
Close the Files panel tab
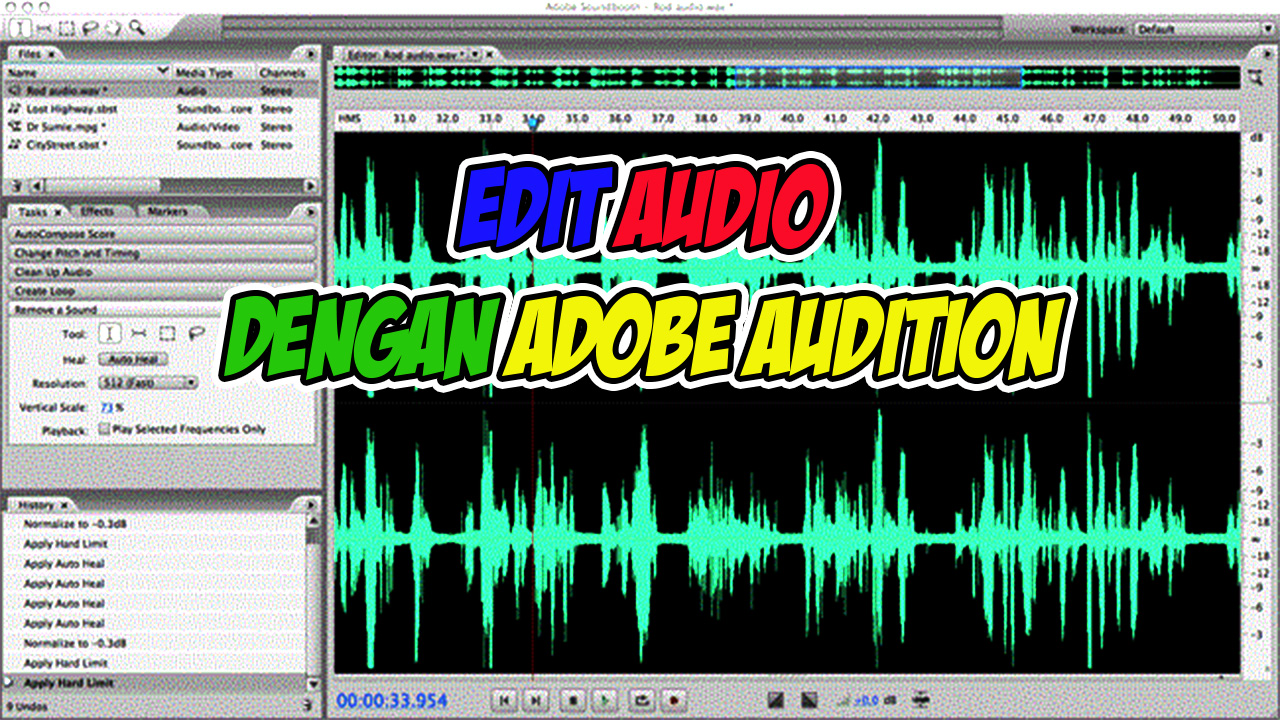(x=51, y=53)
